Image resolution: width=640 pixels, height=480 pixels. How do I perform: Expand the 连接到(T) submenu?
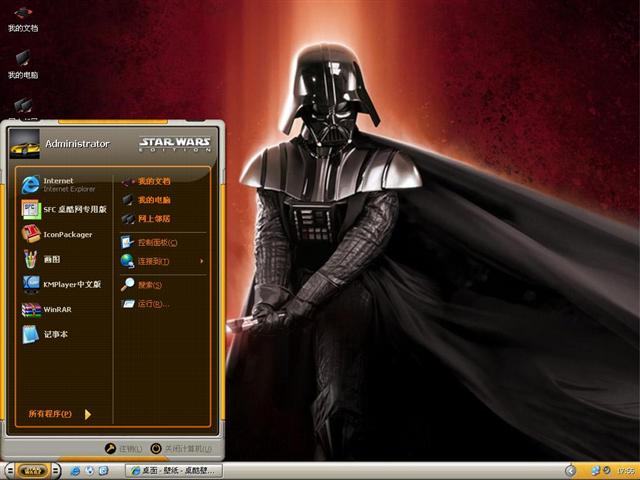(163, 261)
